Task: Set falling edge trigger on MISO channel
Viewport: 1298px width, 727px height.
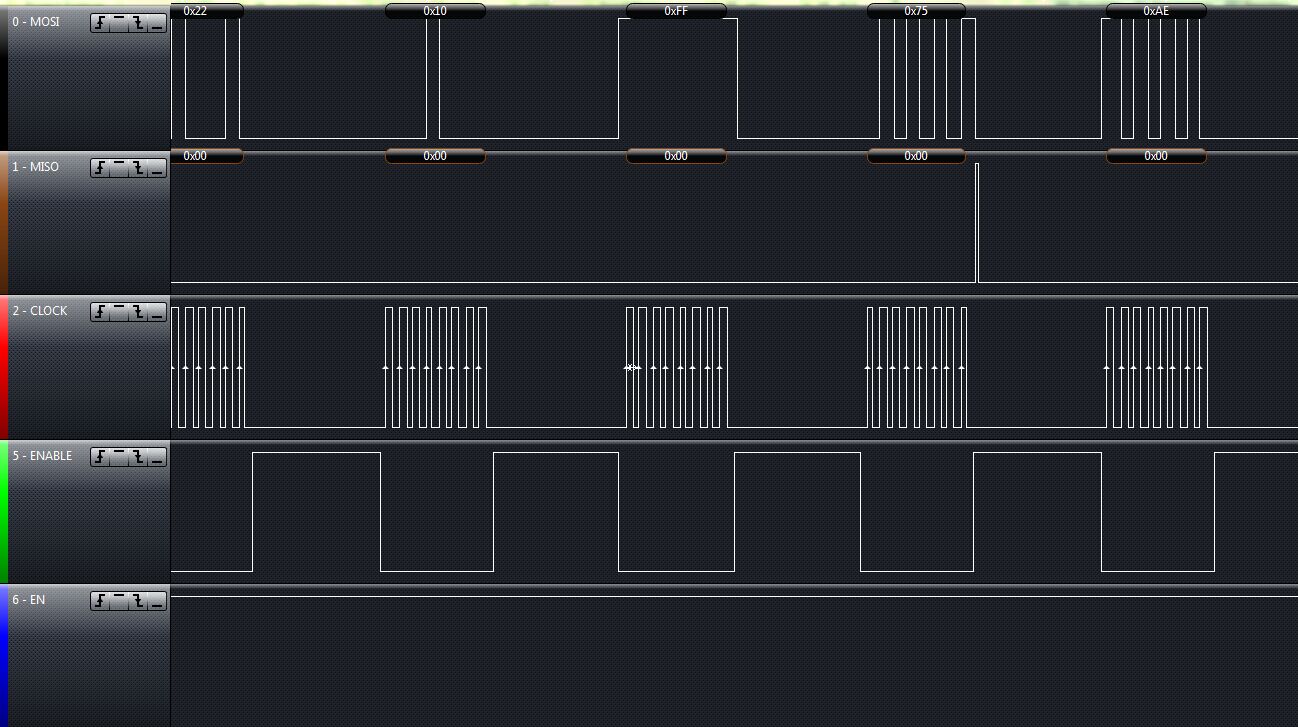Action: pyautogui.click(x=138, y=168)
